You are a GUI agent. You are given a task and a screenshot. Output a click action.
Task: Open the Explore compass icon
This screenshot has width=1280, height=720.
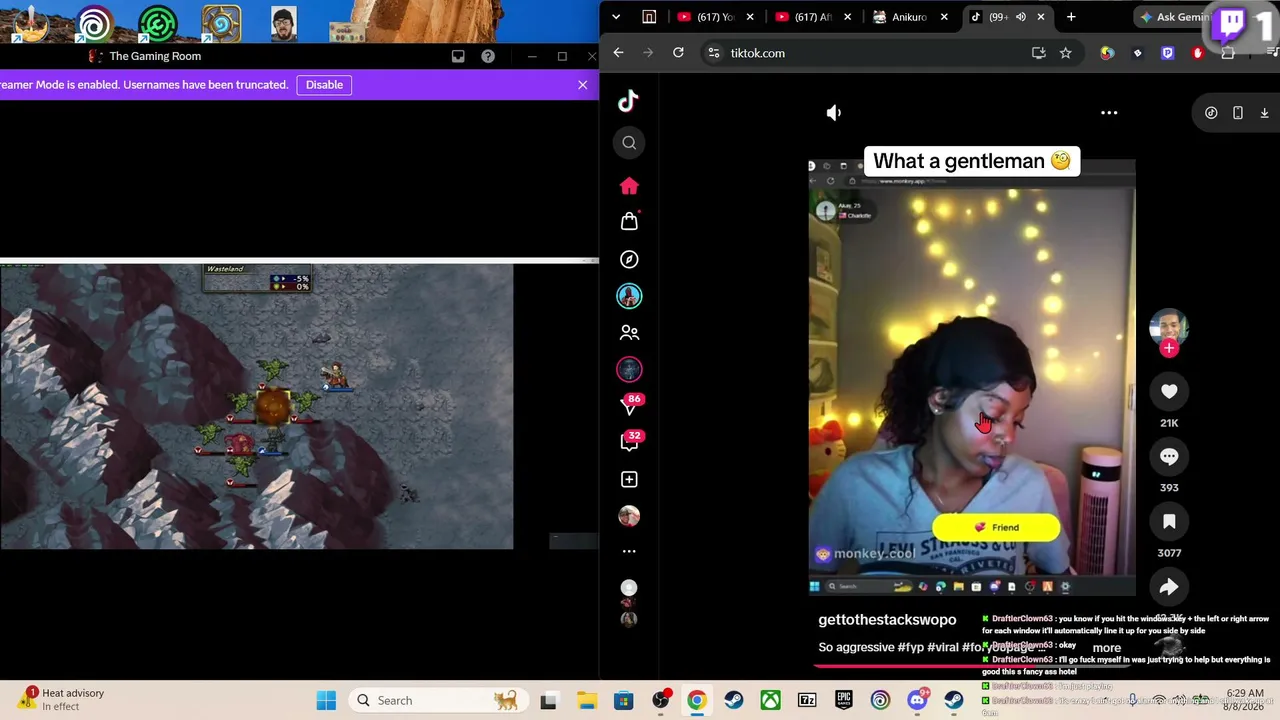(629, 259)
